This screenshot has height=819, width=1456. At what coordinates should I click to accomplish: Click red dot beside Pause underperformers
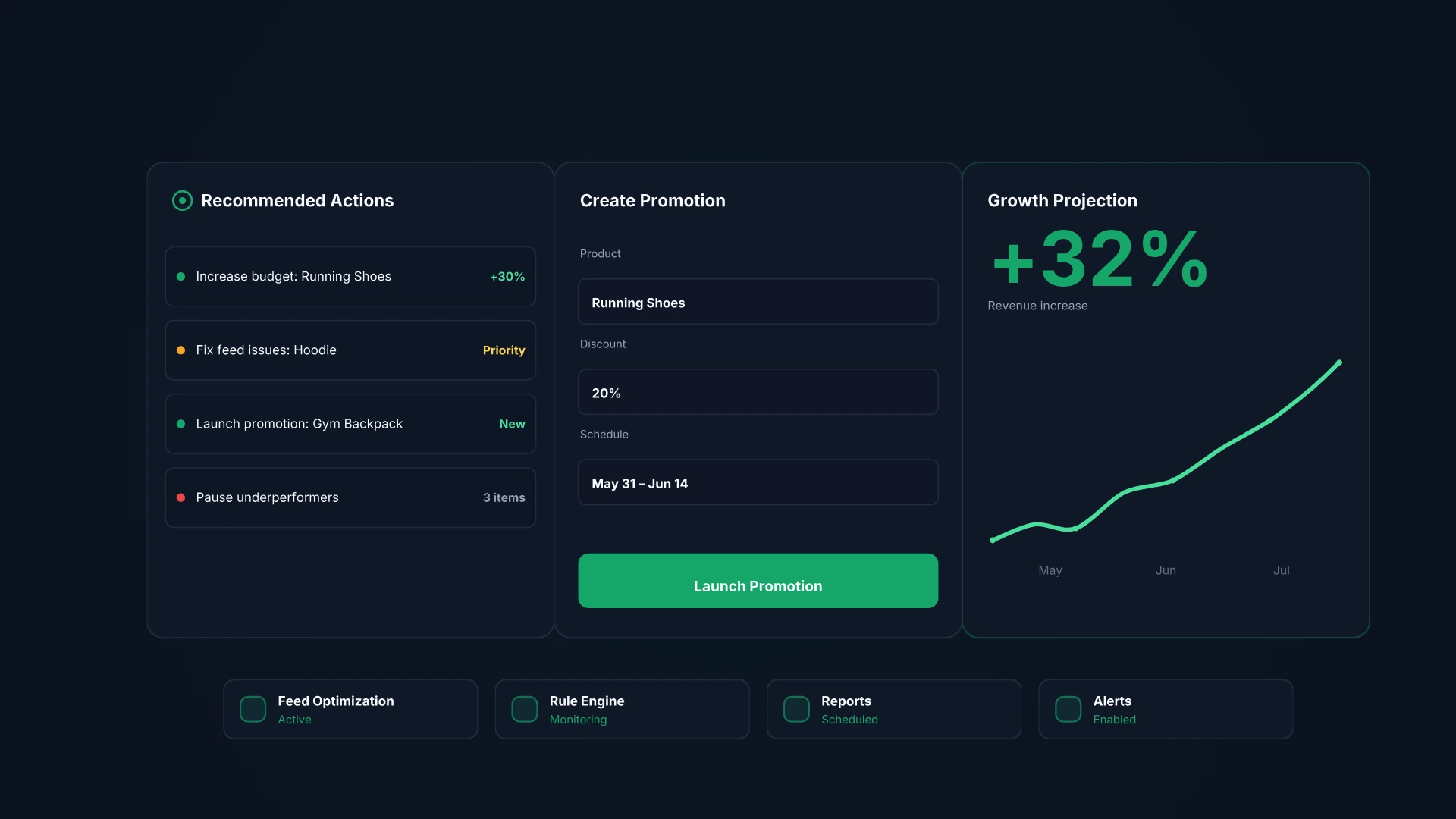pyautogui.click(x=180, y=497)
